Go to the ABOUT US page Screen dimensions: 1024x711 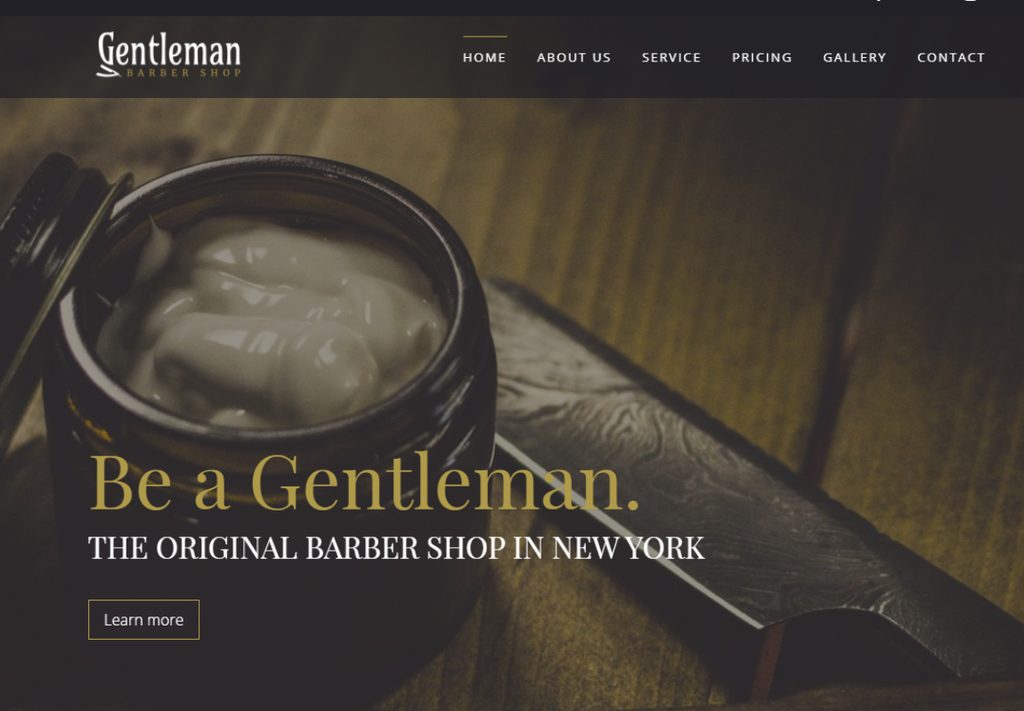pos(573,57)
